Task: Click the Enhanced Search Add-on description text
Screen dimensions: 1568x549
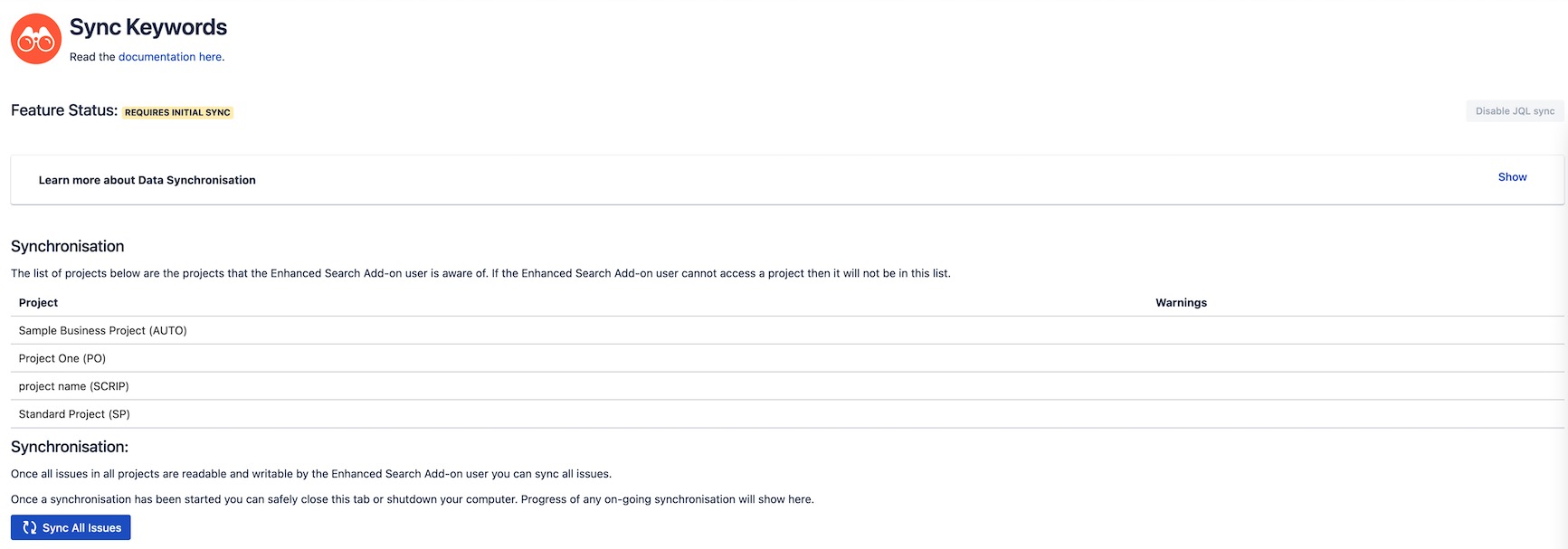Action: click(x=480, y=273)
